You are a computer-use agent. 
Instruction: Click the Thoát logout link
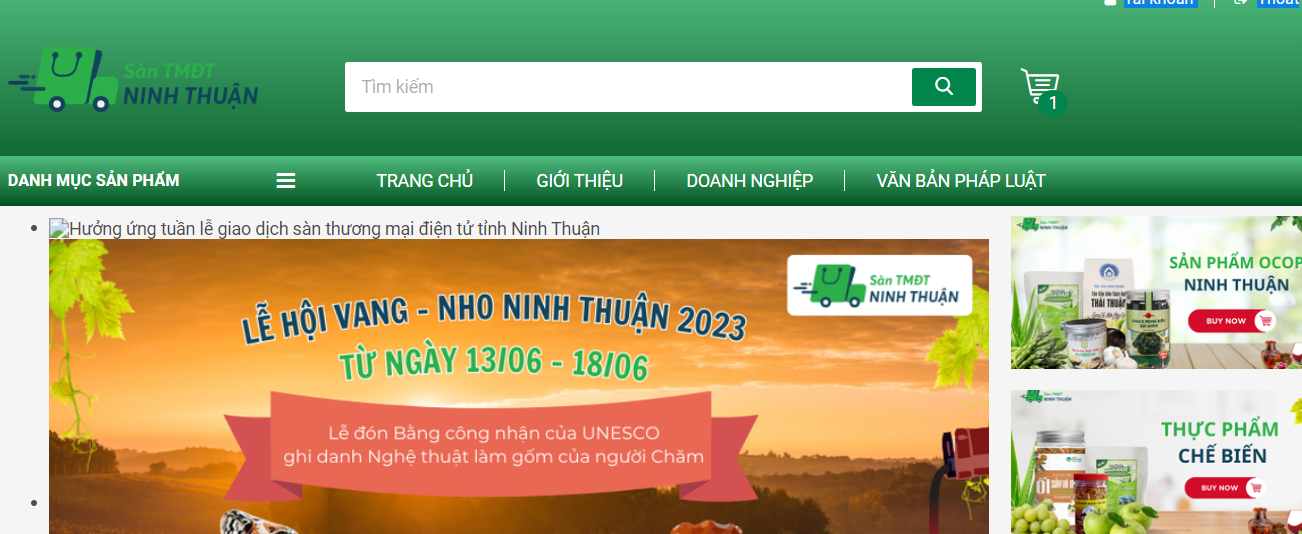[1279, 2]
